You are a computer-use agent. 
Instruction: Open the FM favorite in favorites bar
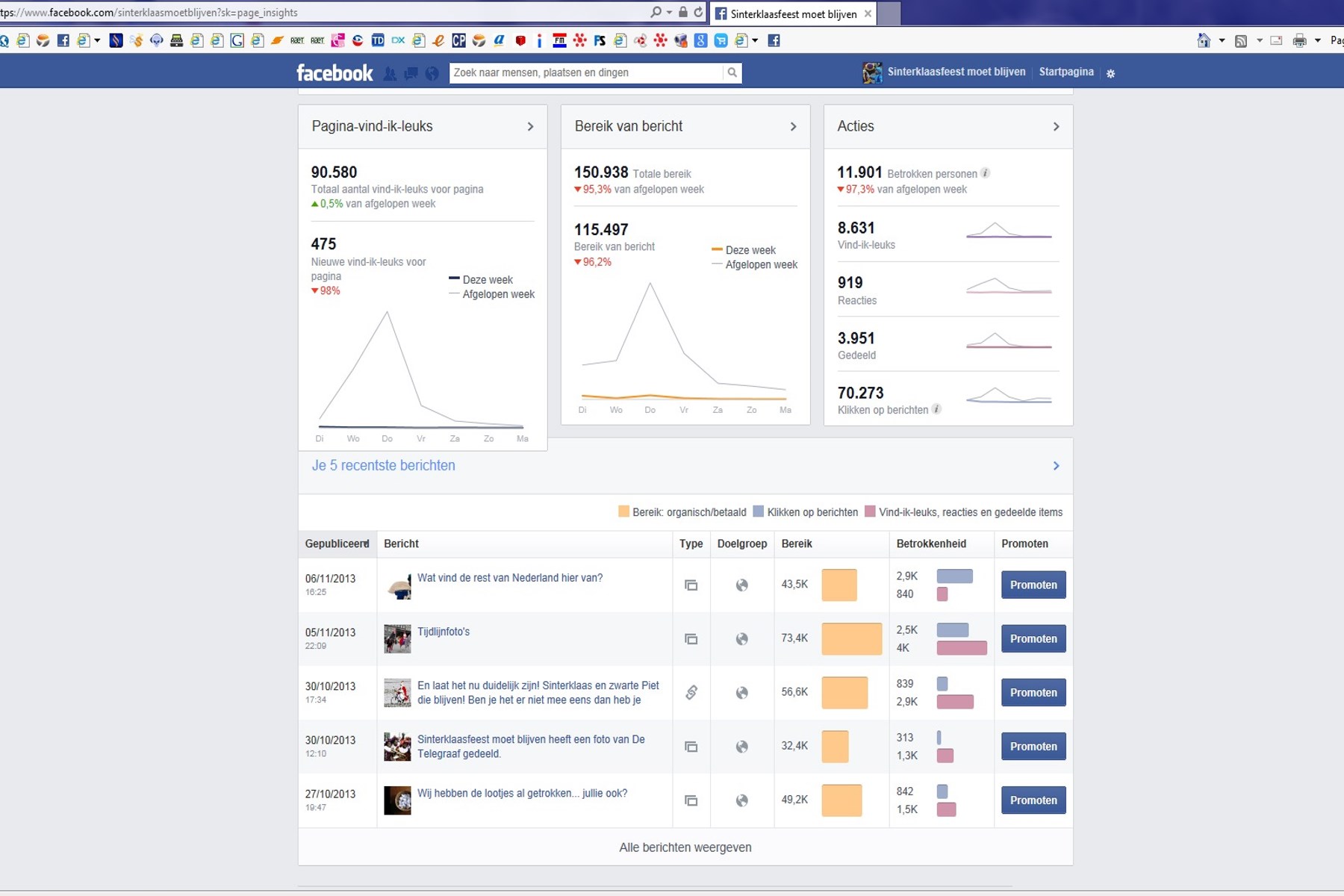[559, 40]
